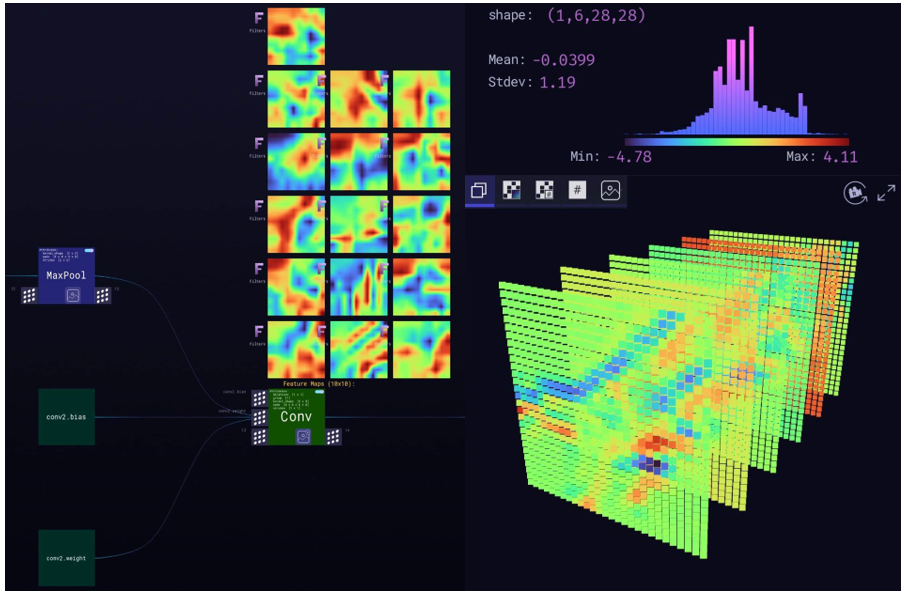Image resolution: width=905 pixels, height=595 pixels.
Task: Click the shape value (1,6,28,28)
Action: tap(596, 16)
